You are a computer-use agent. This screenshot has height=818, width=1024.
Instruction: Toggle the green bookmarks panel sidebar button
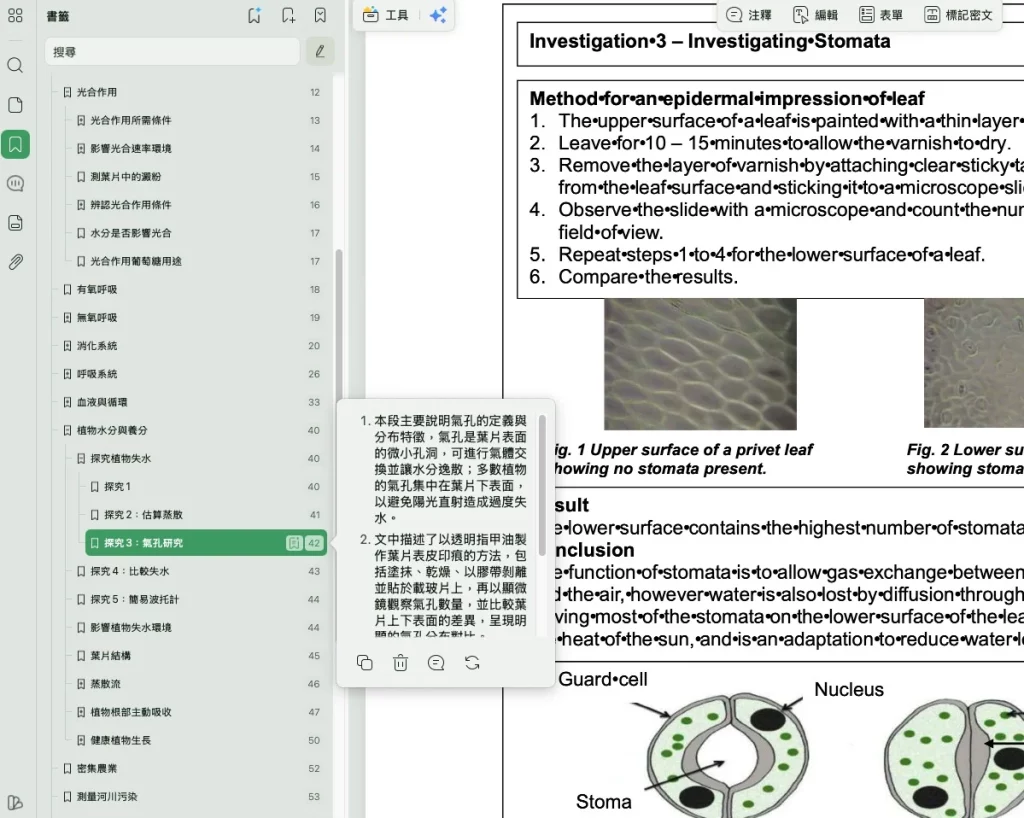click(x=15, y=144)
